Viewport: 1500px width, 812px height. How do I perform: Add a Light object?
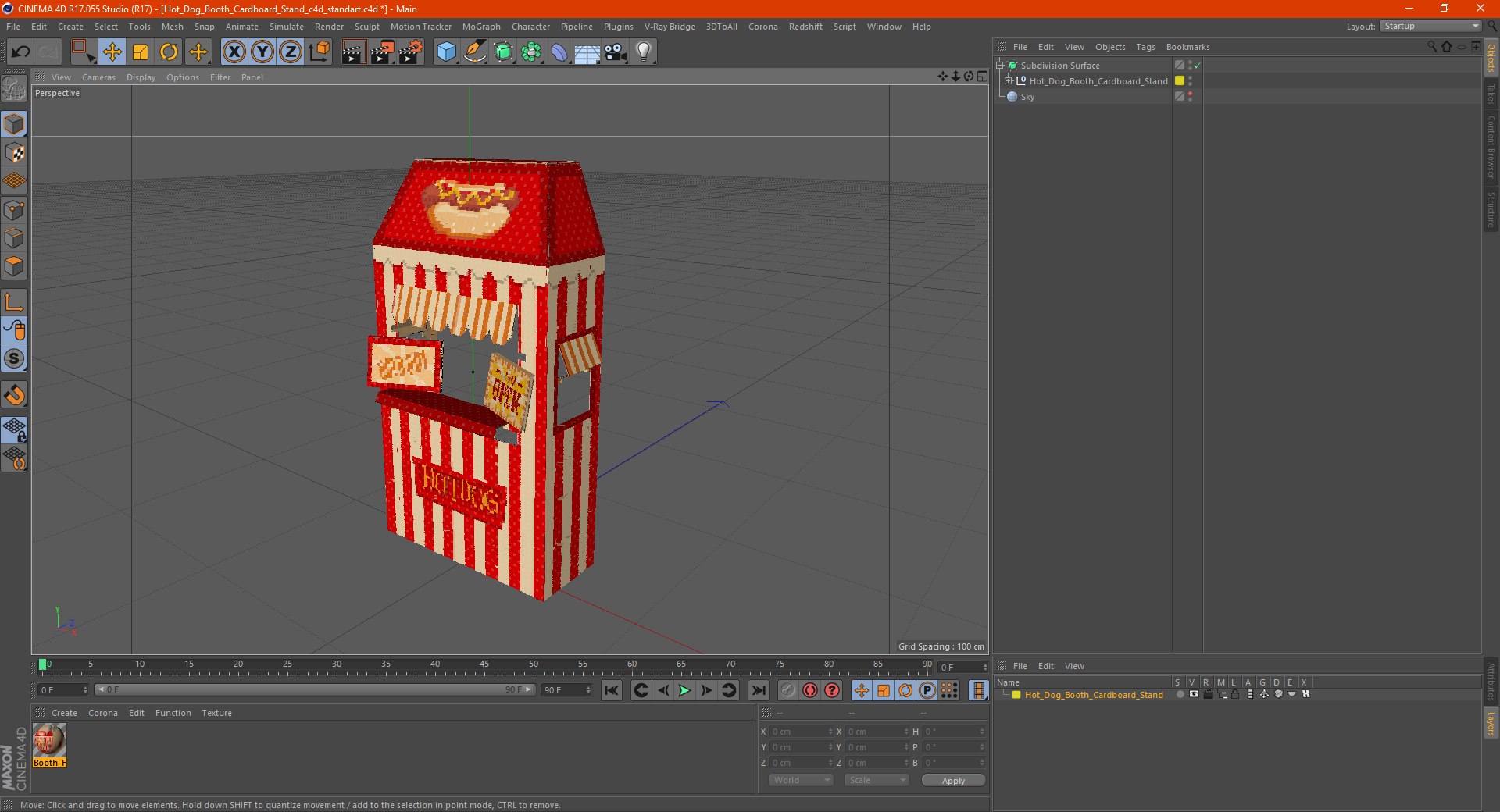[644, 52]
